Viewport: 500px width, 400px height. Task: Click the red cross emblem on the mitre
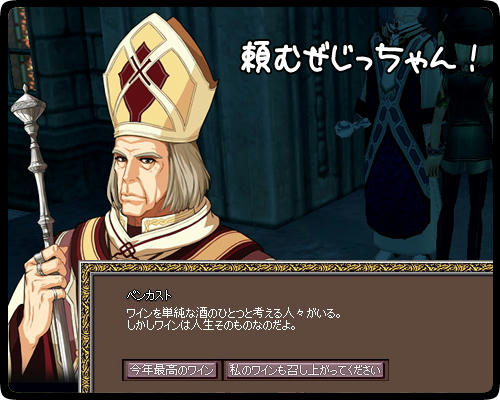[143, 79]
